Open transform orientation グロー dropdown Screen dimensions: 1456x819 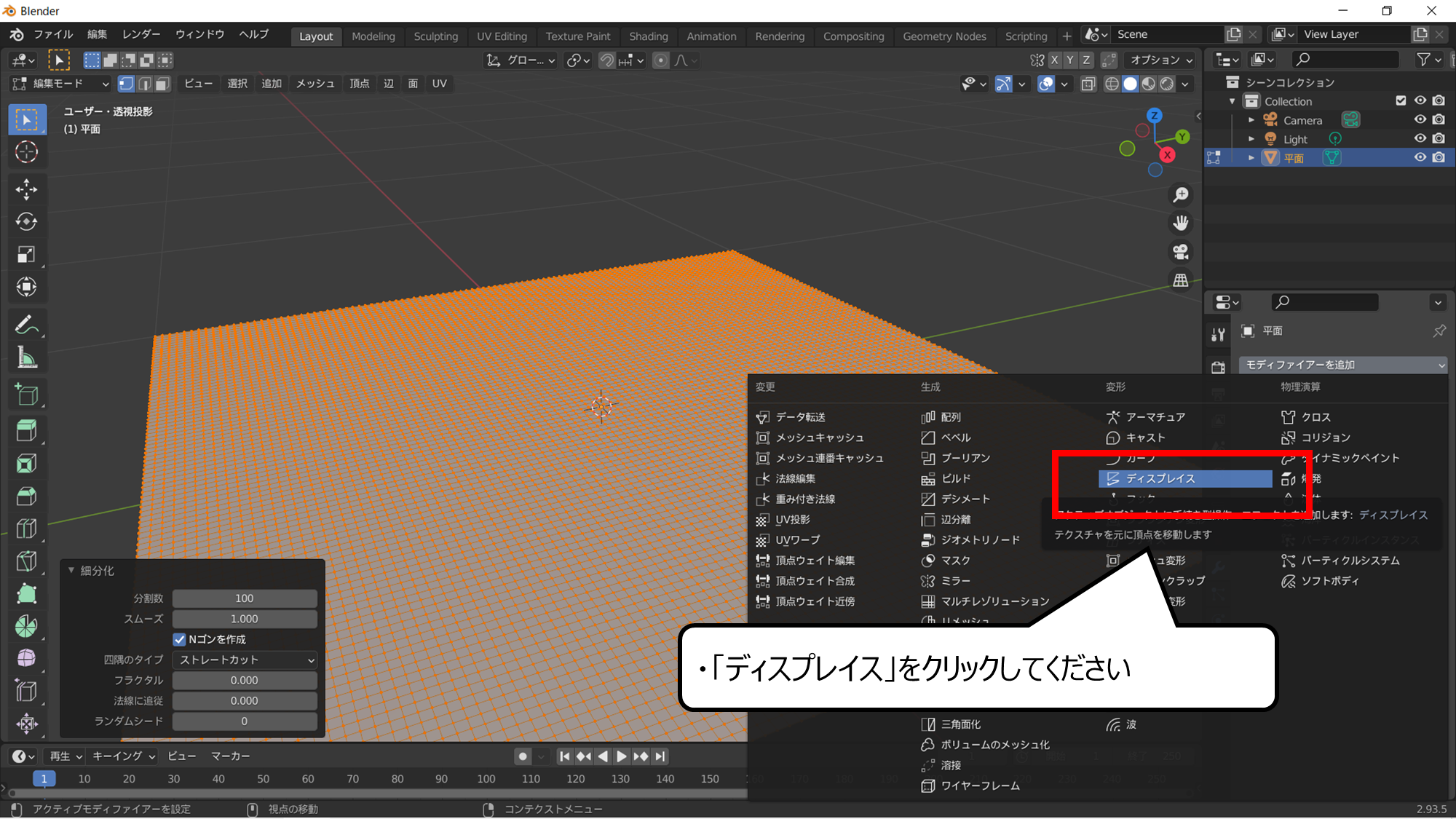521,60
